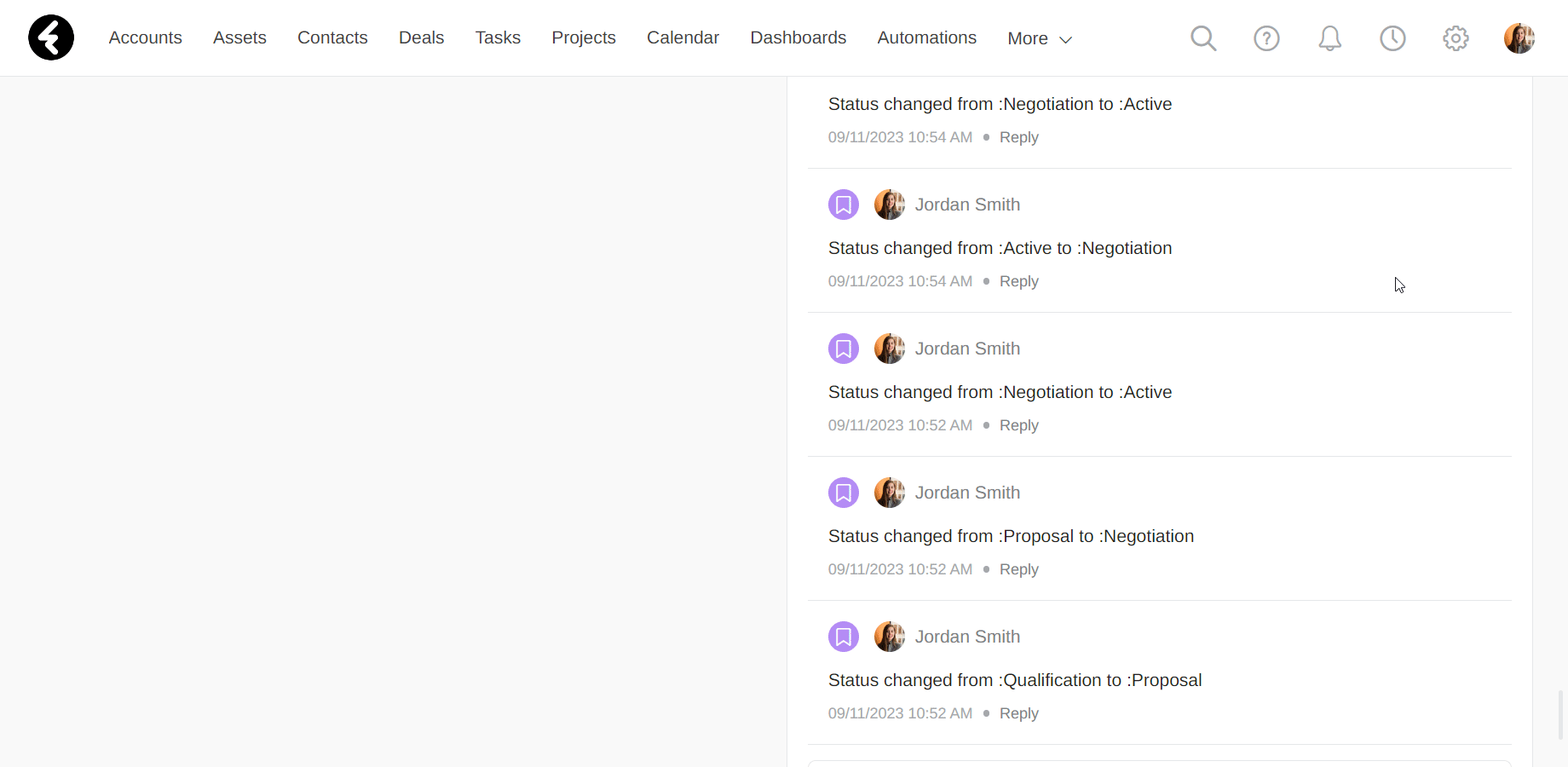Click bookmark icon on Proposal to Negotiation entry
The width and height of the screenshot is (1568, 767).
click(x=844, y=493)
